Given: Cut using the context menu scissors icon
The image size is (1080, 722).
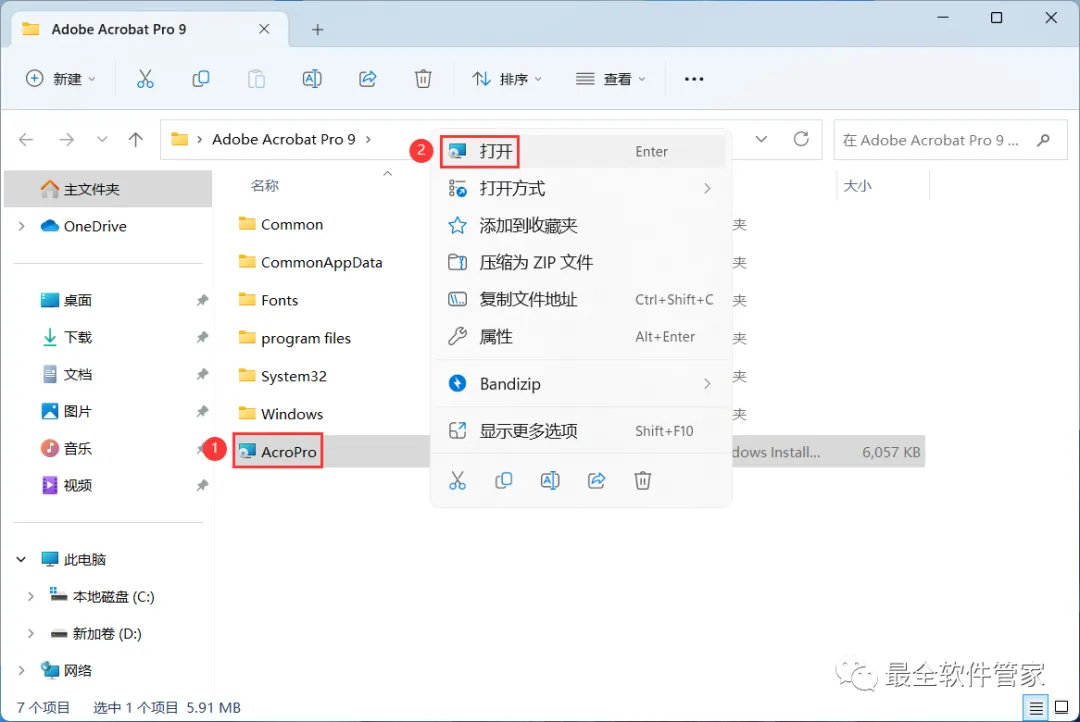Looking at the screenshot, I should coord(457,480).
